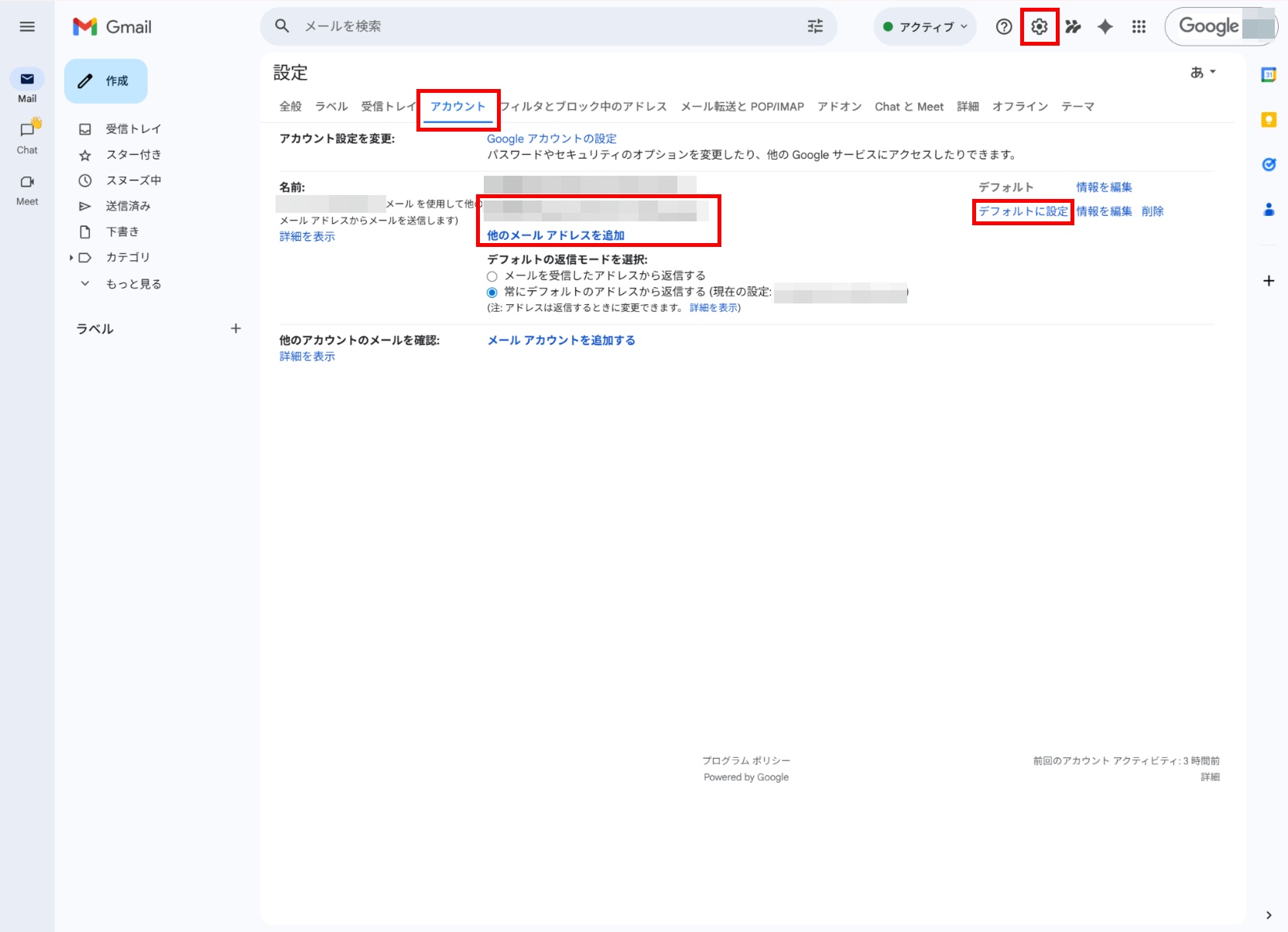Click inside the mail search field

coord(542,26)
